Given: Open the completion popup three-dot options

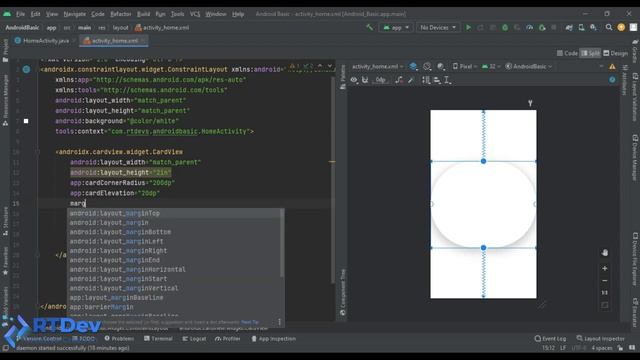Looking at the screenshot, I should click(x=280, y=322).
